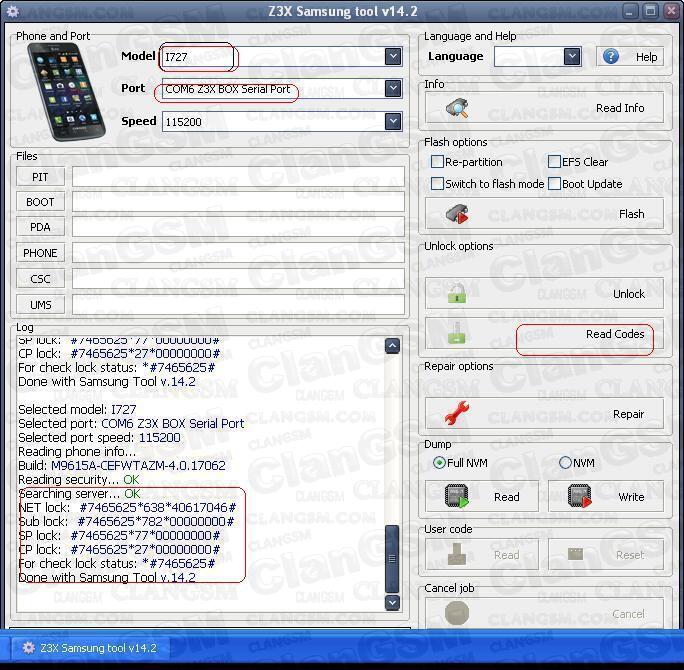Click the Repair button label
This screenshot has height=670, width=684.
coord(628,414)
